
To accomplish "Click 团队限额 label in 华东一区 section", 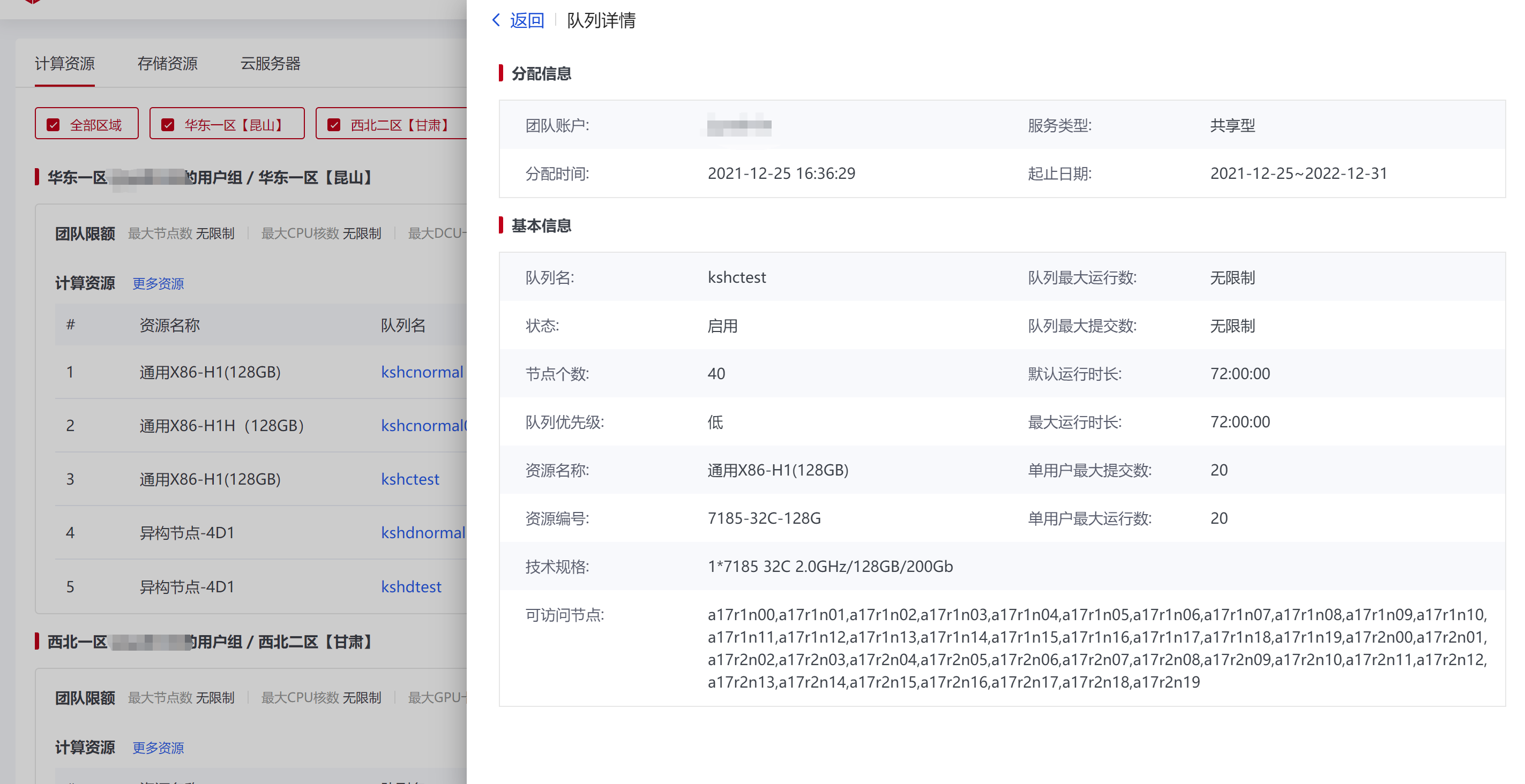I will click(x=85, y=233).
